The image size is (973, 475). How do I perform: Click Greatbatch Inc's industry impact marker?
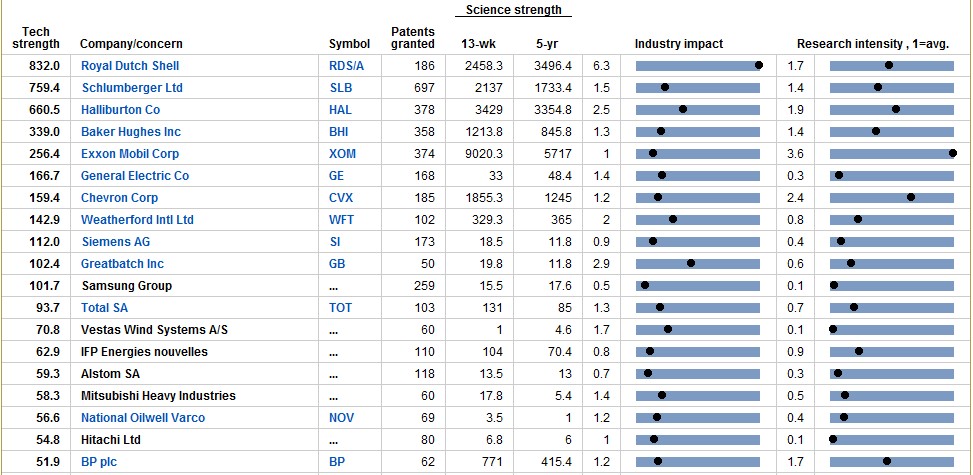(x=691, y=264)
